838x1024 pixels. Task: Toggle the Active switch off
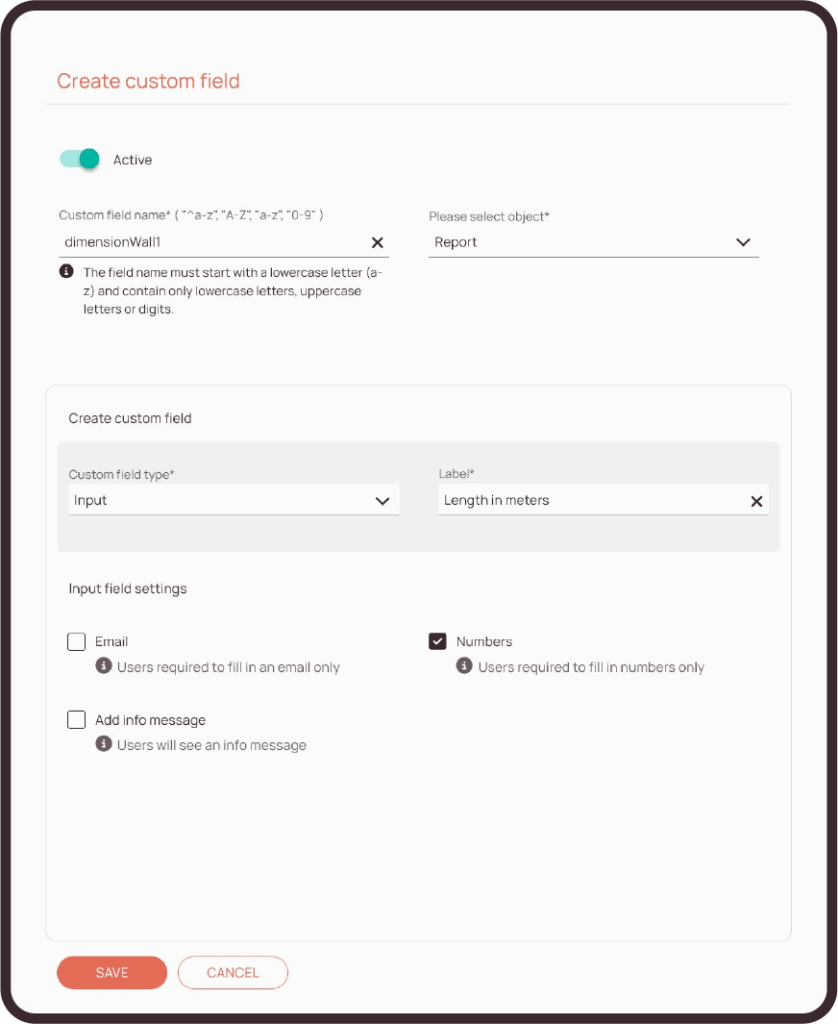pyautogui.click(x=80, y=159)
